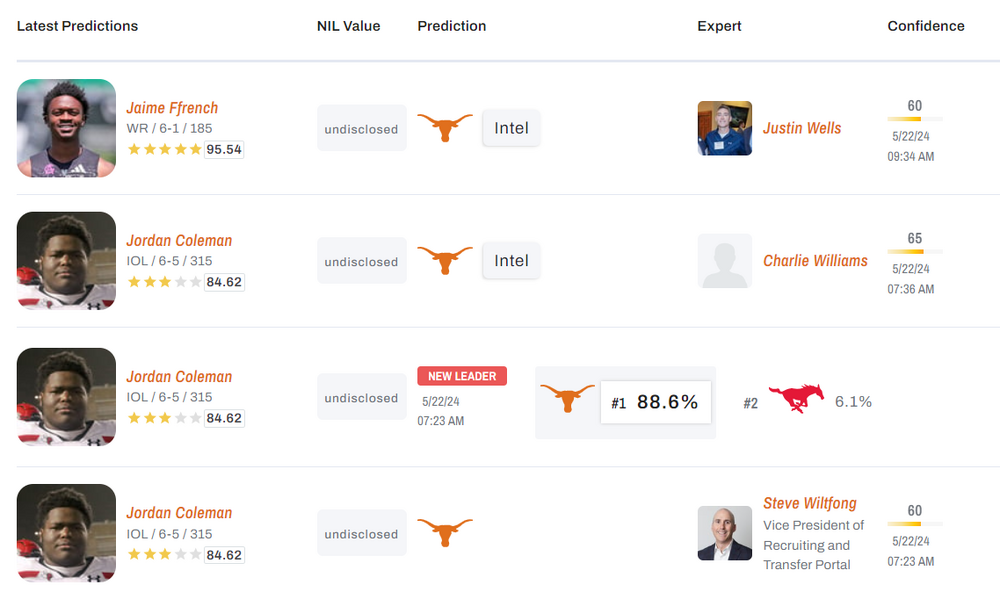Visit Charlie Williams' expert page

(815, 261)
